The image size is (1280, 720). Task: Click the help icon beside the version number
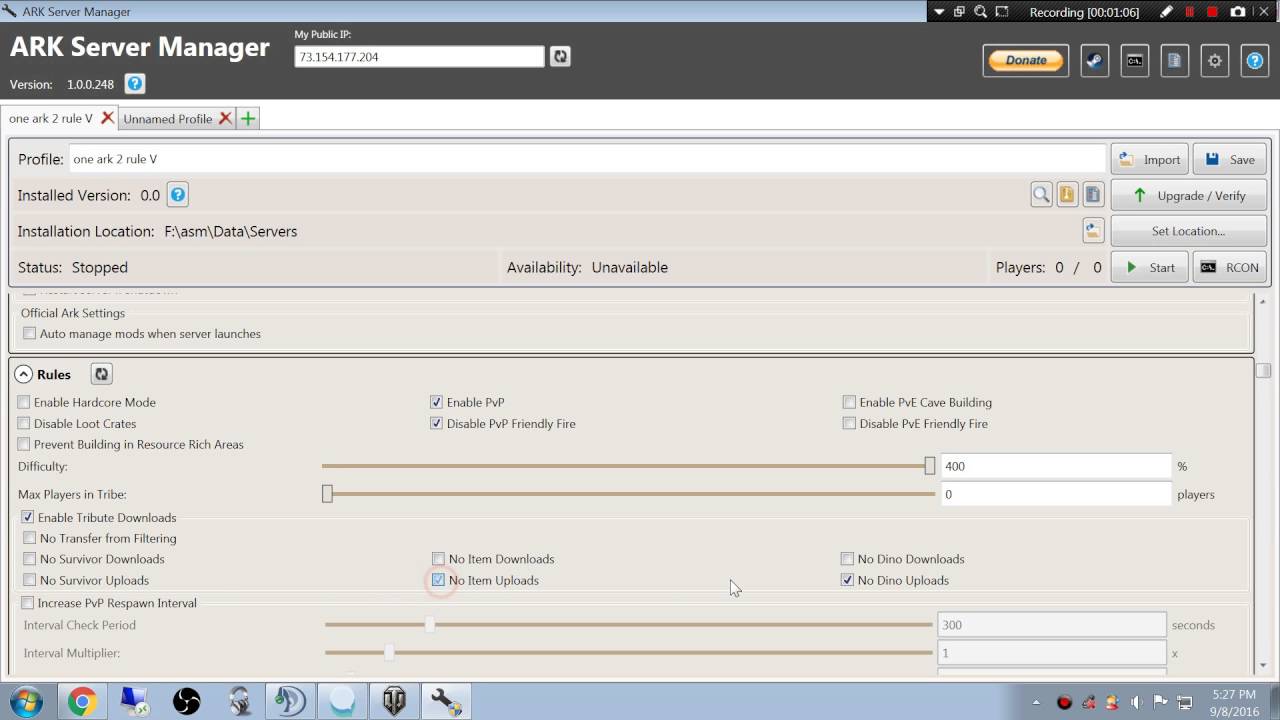tap(135, 84)
